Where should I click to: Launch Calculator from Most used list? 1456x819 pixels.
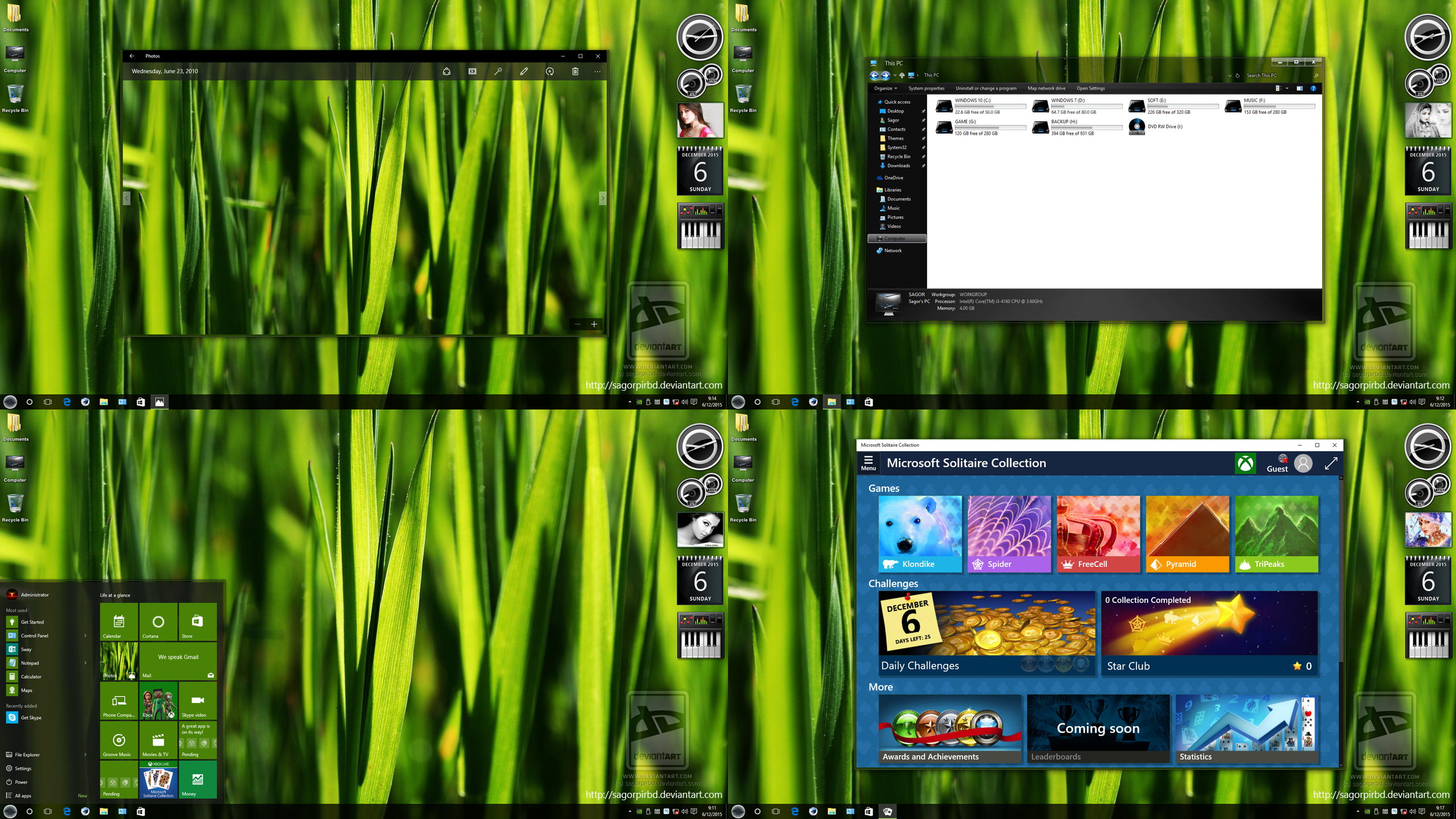(24, 676)
